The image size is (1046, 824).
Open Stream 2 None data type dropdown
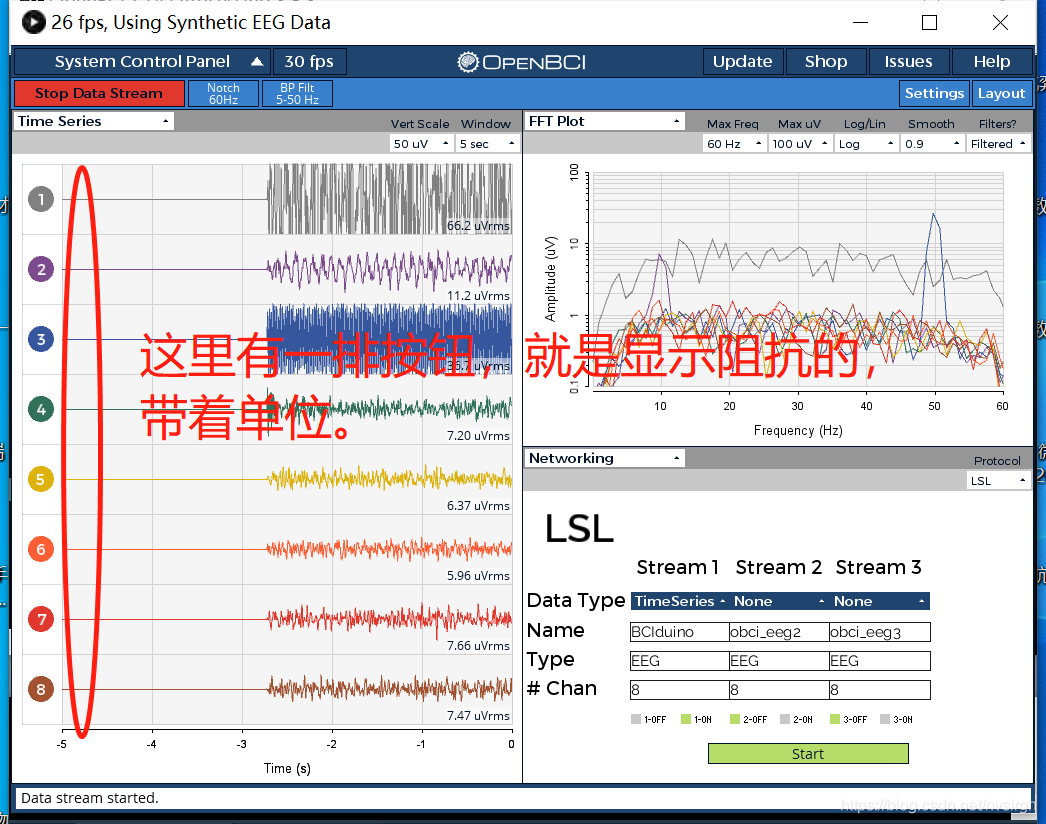779,601
